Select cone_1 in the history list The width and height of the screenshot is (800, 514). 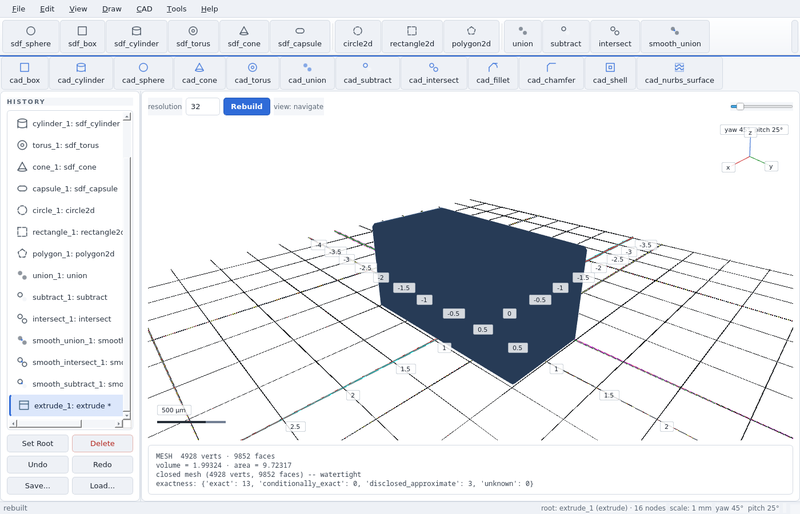(67, 167)
